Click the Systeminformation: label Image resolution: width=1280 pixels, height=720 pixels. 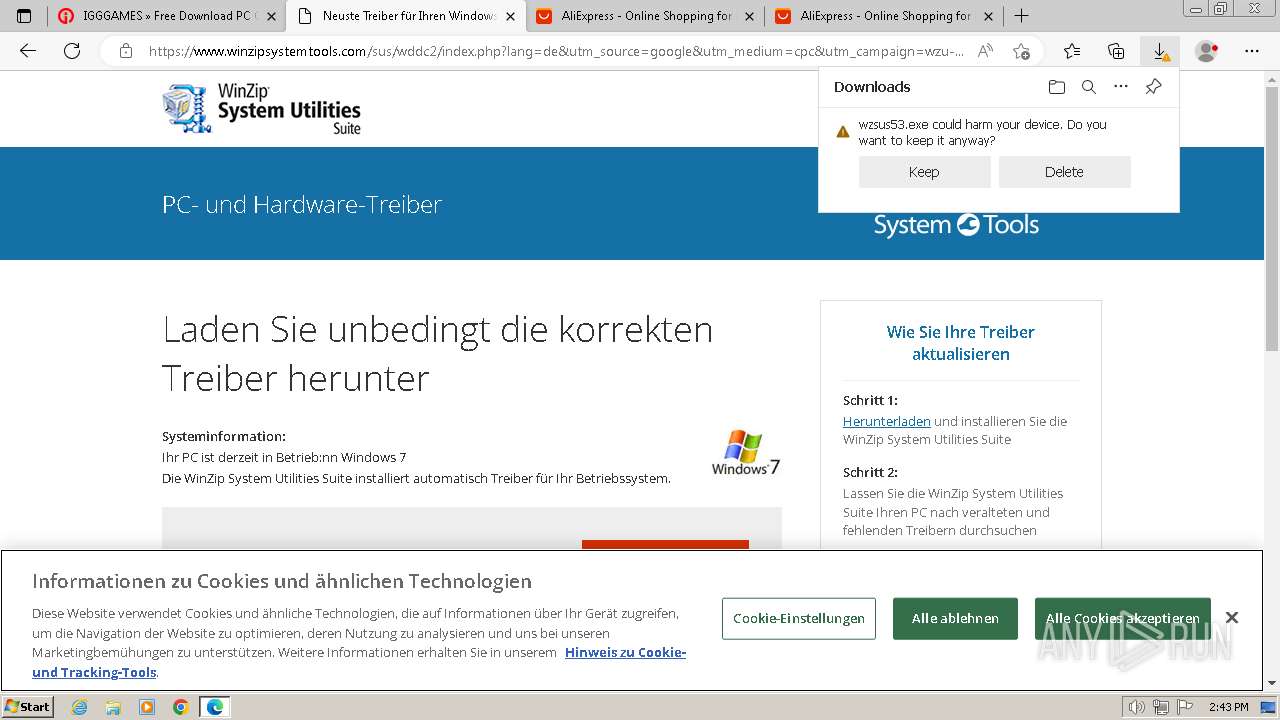tap(224, 436)
